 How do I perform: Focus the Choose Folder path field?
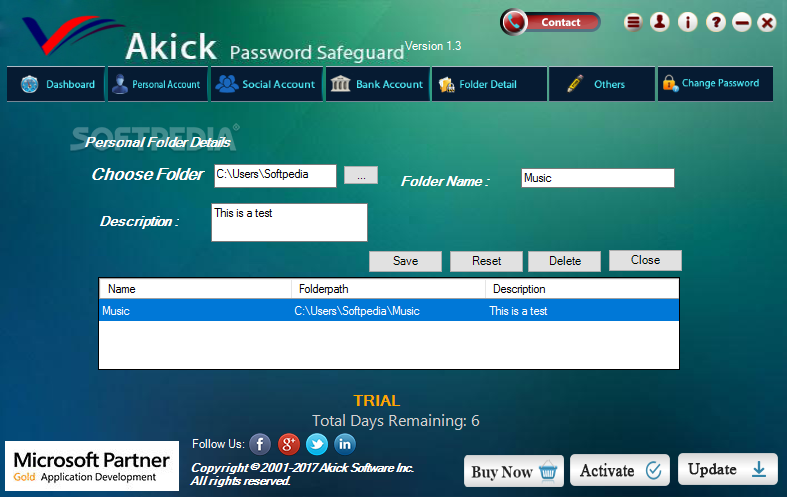[x=275, y=176]
